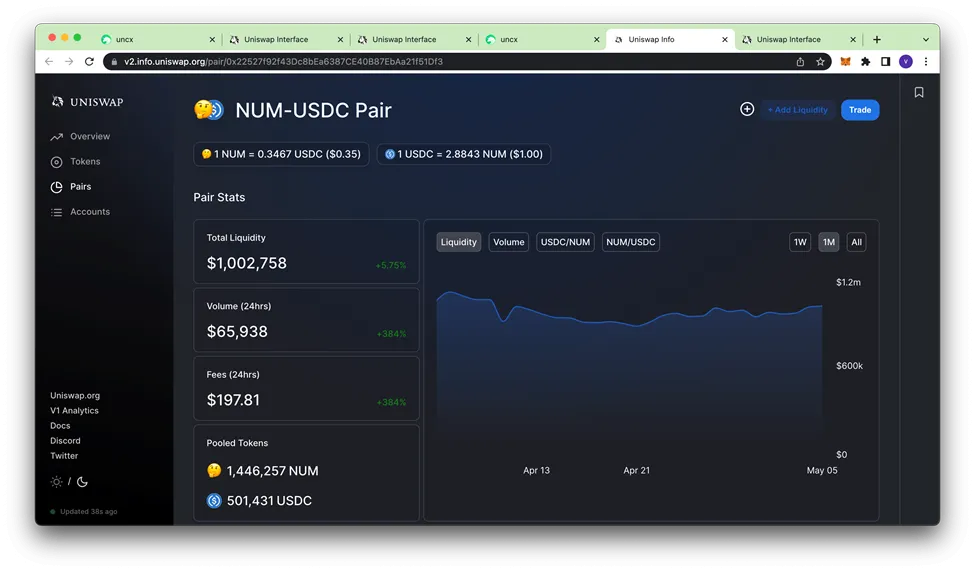Image resolution: width=975 pixels, height=572 pixels.
Task: Open the MetaMask fox extension
Action: tap(846, 62)
